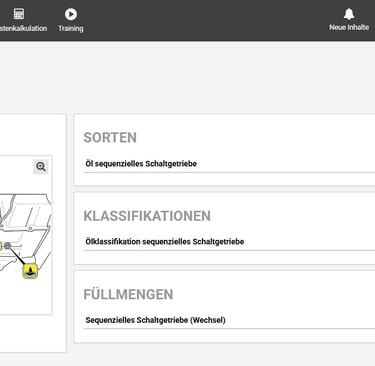Click the KLASSIFIKATIONEN section heading
This screenshot has height=366, width=375.
[147, 216]
